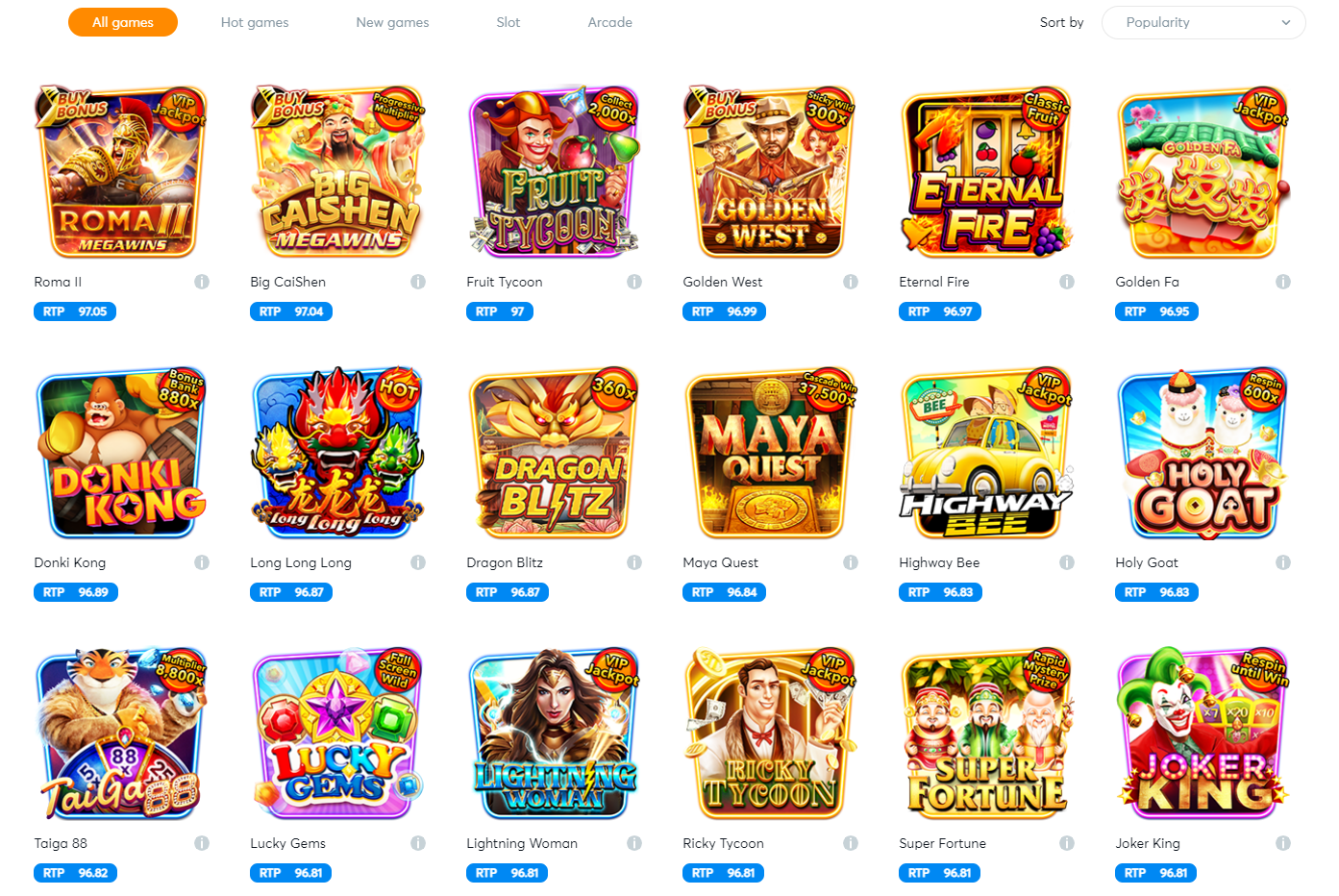Image resolution: width=1339 pixels, height=896 pixels.
Task: Expand the Popularity sort dropdown
Action: coord(1203,22)
